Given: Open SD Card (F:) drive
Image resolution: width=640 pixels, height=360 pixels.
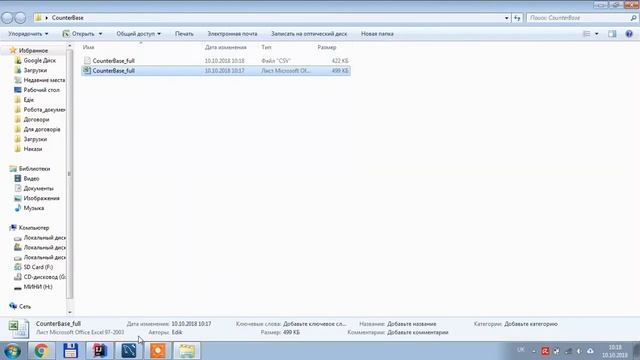Looking at the screenshot, I should (38, 267).
